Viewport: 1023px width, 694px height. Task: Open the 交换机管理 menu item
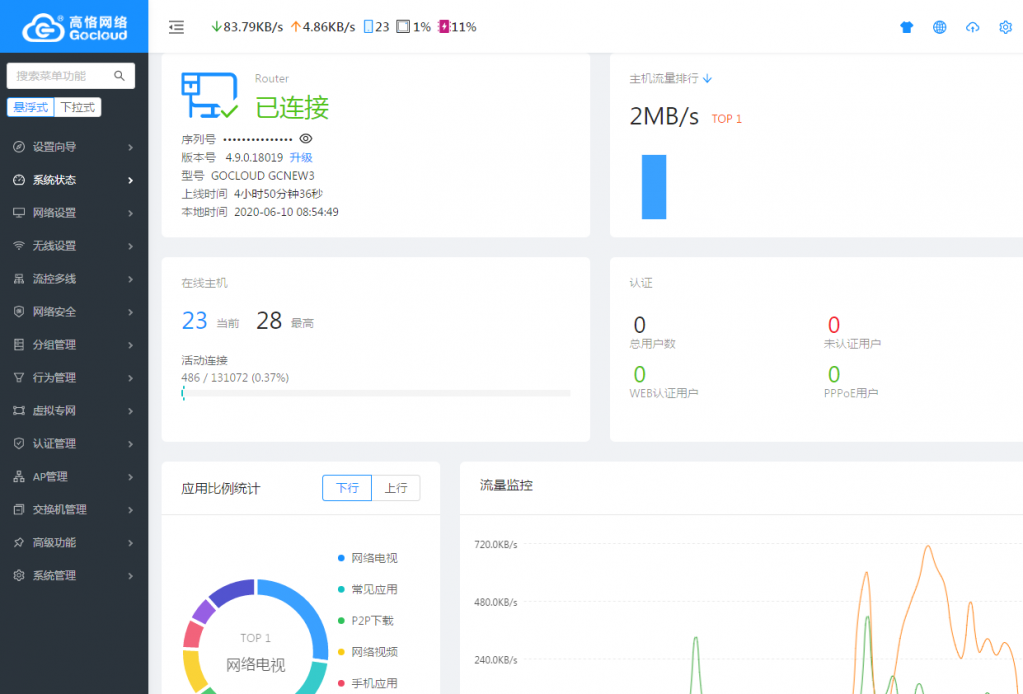click(74, 509)
